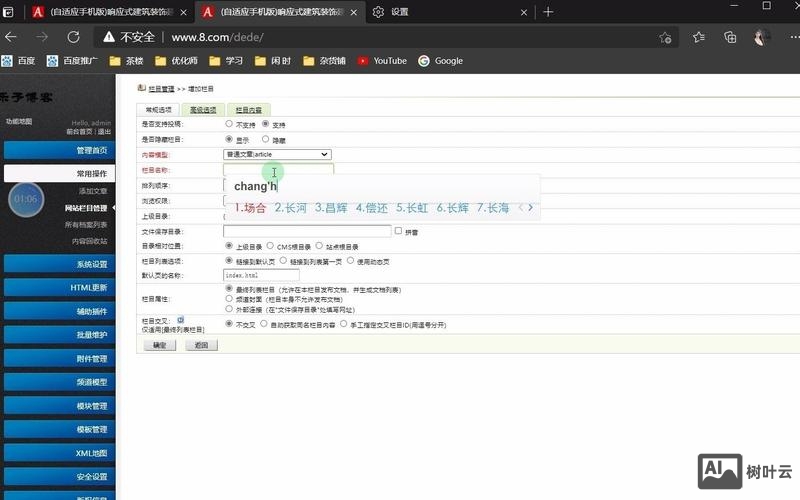Image resolution: width=800 pixels, height=500 pixels.
Task: Open the 闲时 bookmark folder
Action: tap(273, 61)
